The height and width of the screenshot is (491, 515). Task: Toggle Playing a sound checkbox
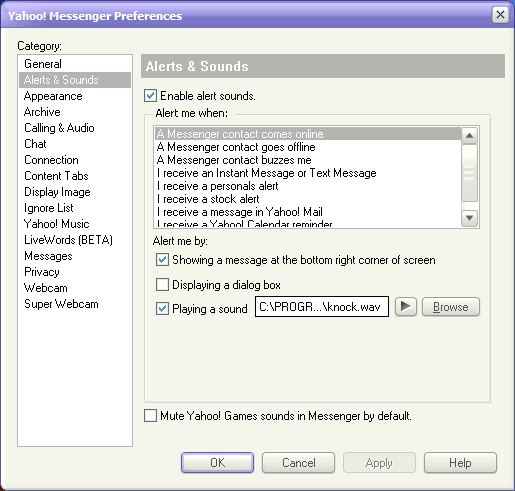point(162,309)
